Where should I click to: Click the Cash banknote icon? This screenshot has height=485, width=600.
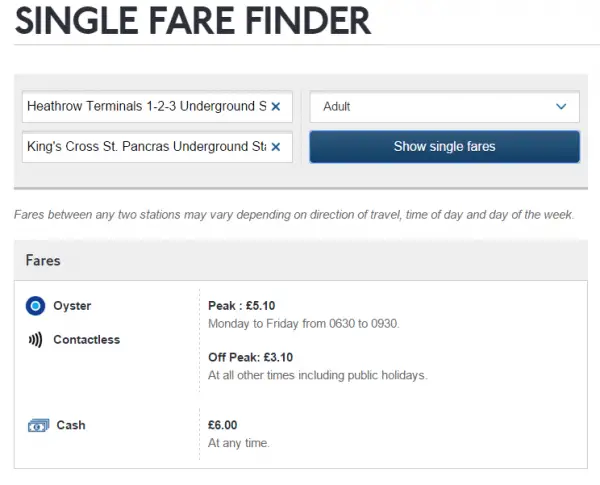38,425
